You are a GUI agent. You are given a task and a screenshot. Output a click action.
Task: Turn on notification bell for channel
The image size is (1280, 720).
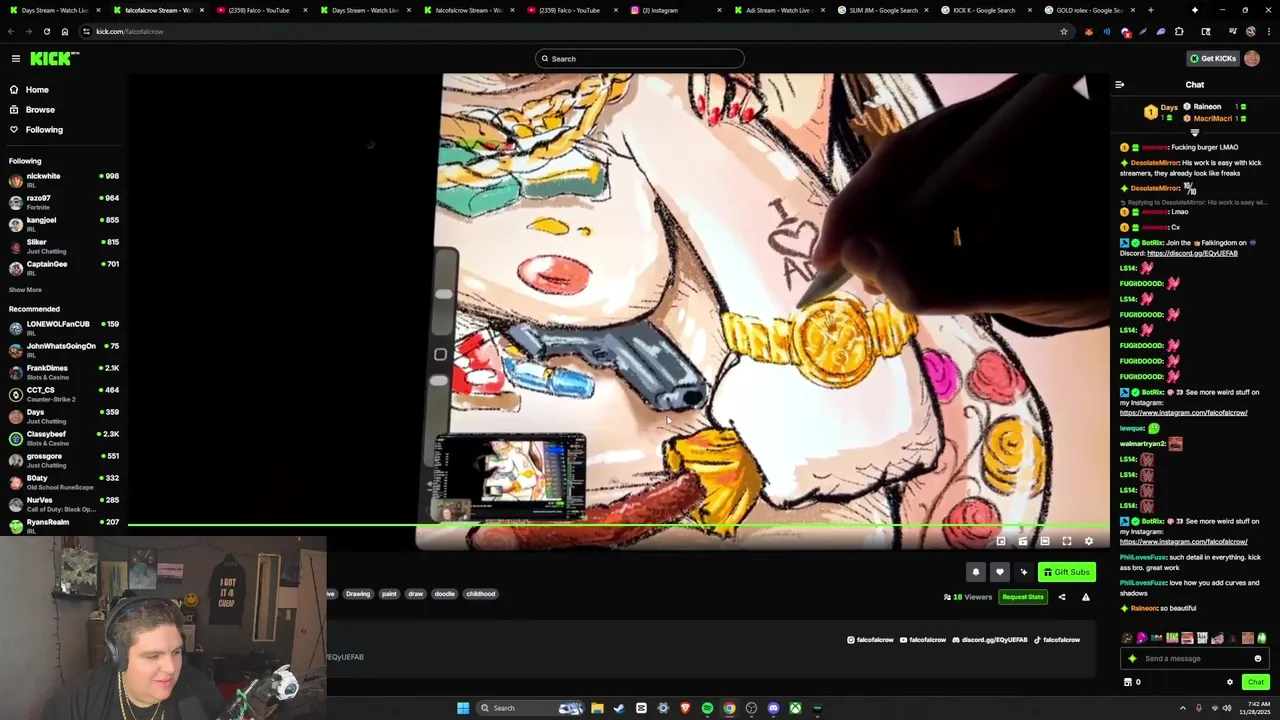pyautogui.click(x=976, y=572)
